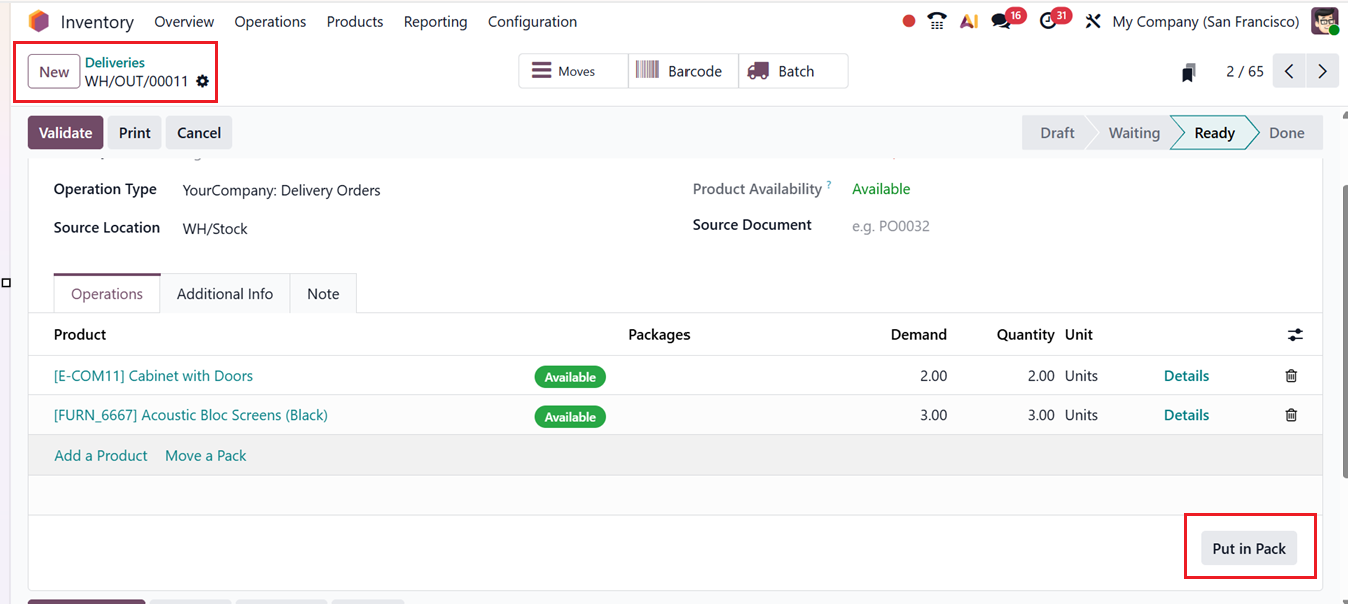Open the Messaging conversations icon
This screenshot has width=1348, height=604.
click(1000, 20)
